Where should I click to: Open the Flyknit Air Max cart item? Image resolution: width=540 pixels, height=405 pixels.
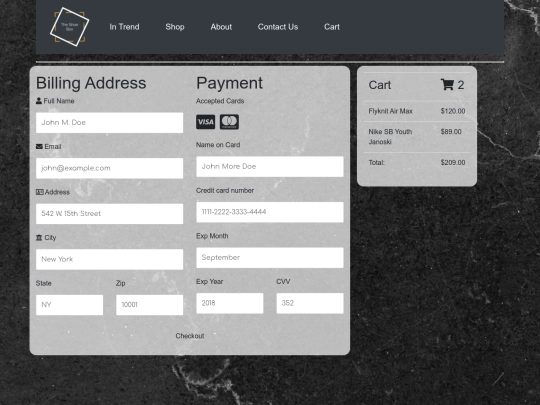391,111
